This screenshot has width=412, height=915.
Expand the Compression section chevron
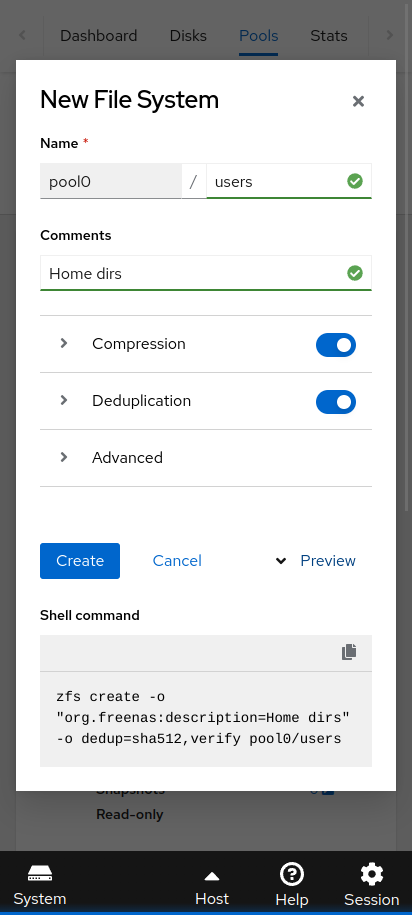click(x=64, y=343)
